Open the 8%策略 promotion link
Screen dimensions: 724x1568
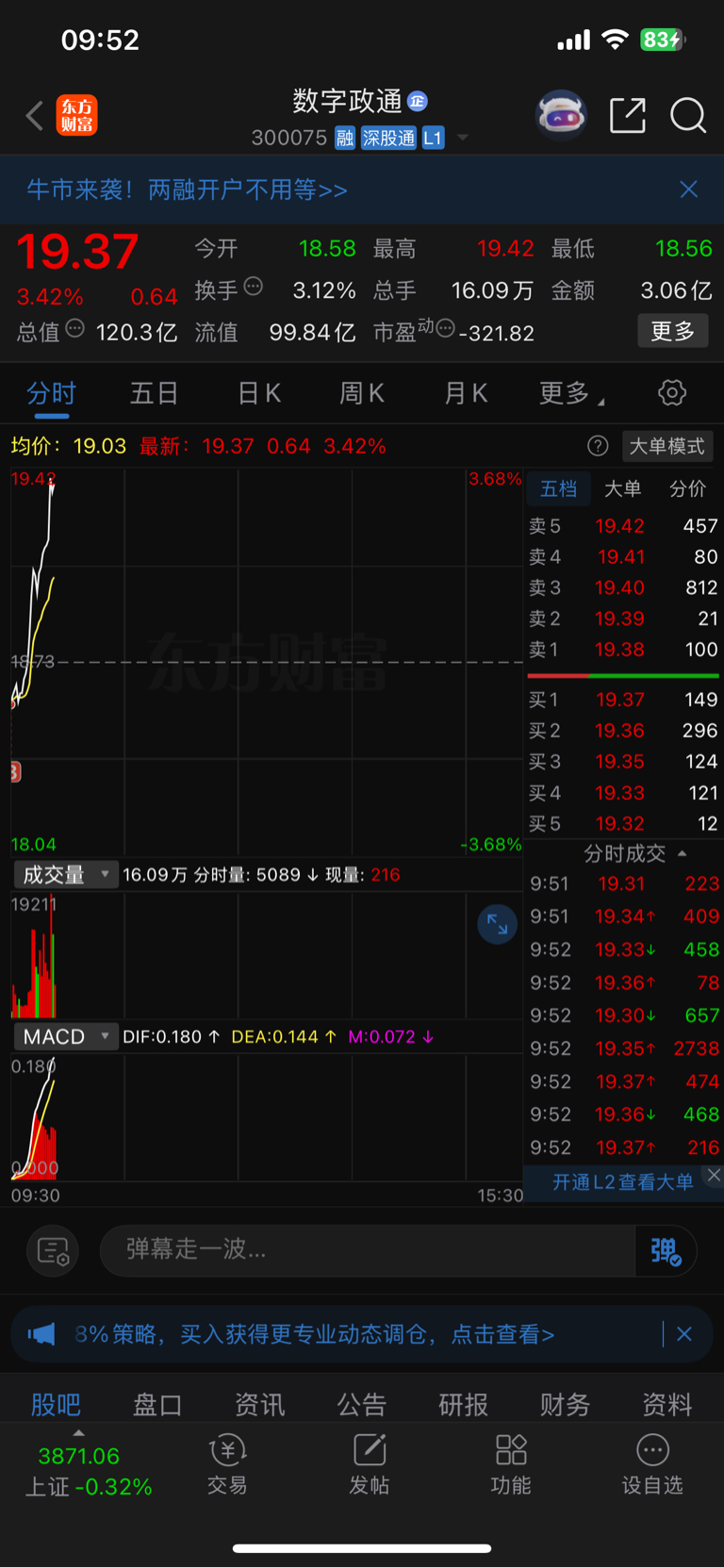(x=314, y=1334)
